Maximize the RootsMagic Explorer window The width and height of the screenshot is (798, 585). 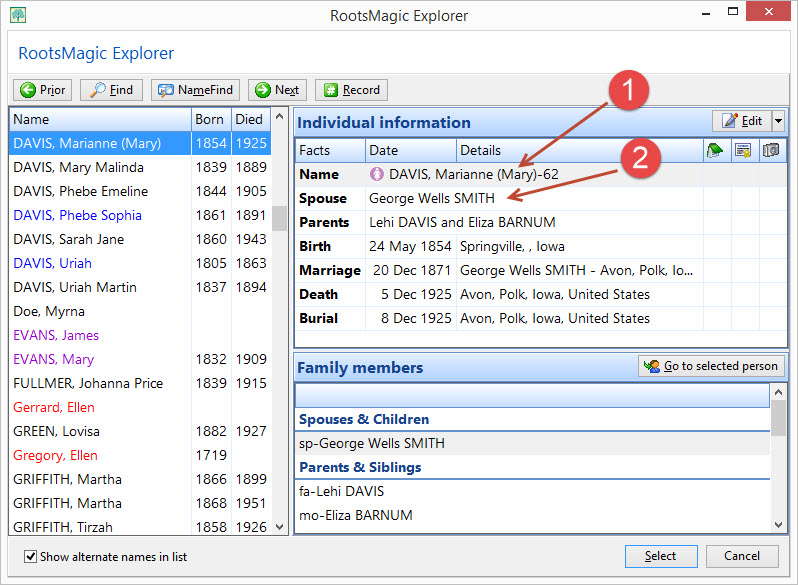[732, 12]
